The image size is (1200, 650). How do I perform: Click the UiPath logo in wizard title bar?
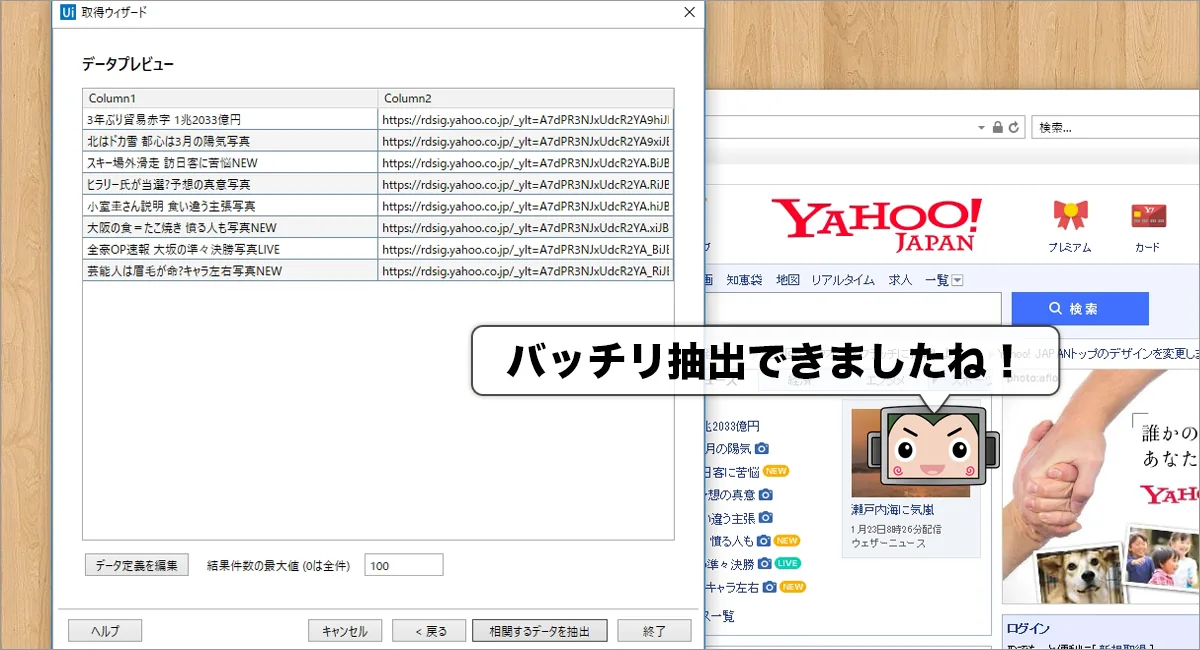point(68,13)
